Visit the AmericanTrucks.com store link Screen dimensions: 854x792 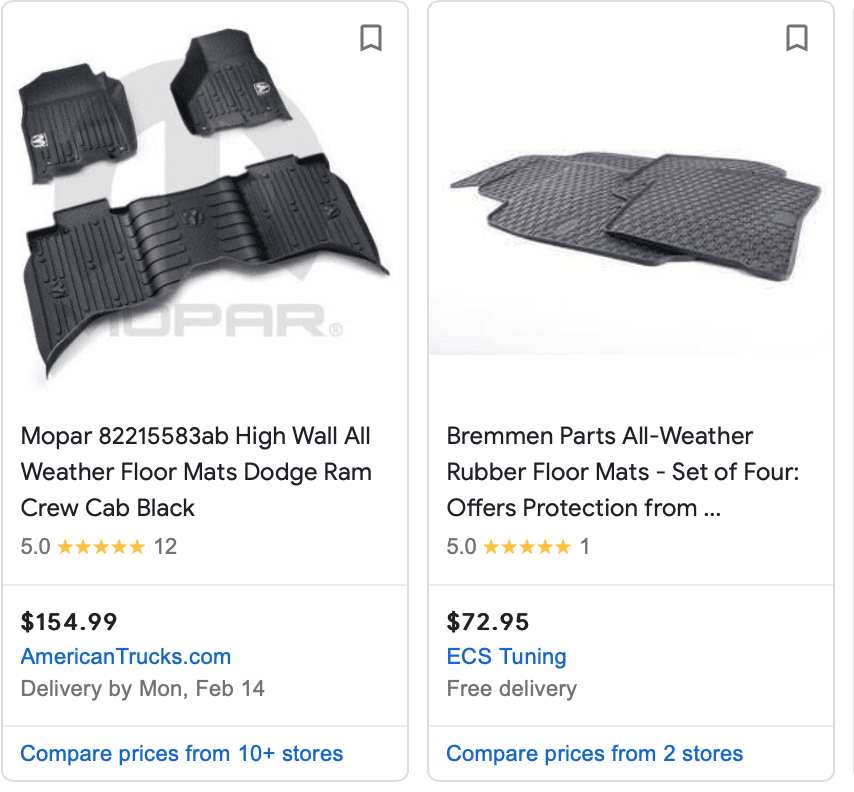pyautogui.click(x=126, y=656)
